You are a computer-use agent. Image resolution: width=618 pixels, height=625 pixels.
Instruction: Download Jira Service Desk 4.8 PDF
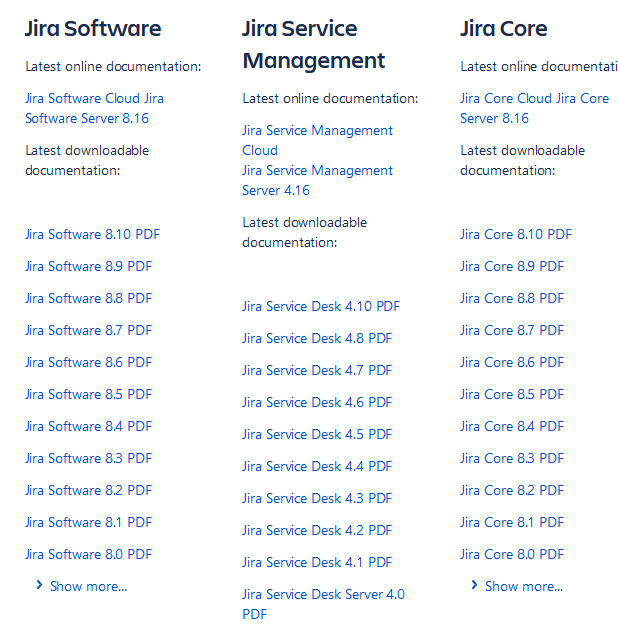click(x=317, y=338)
